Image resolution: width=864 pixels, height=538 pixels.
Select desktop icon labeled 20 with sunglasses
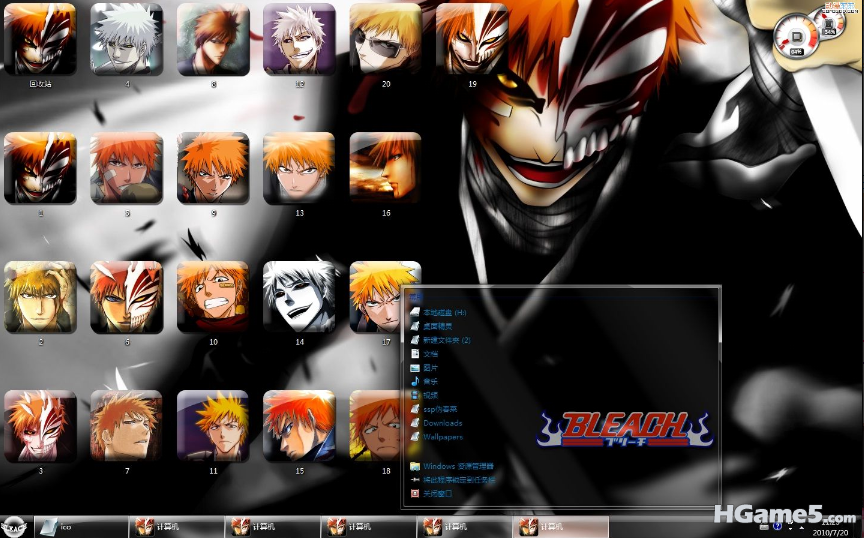[386, 39]
